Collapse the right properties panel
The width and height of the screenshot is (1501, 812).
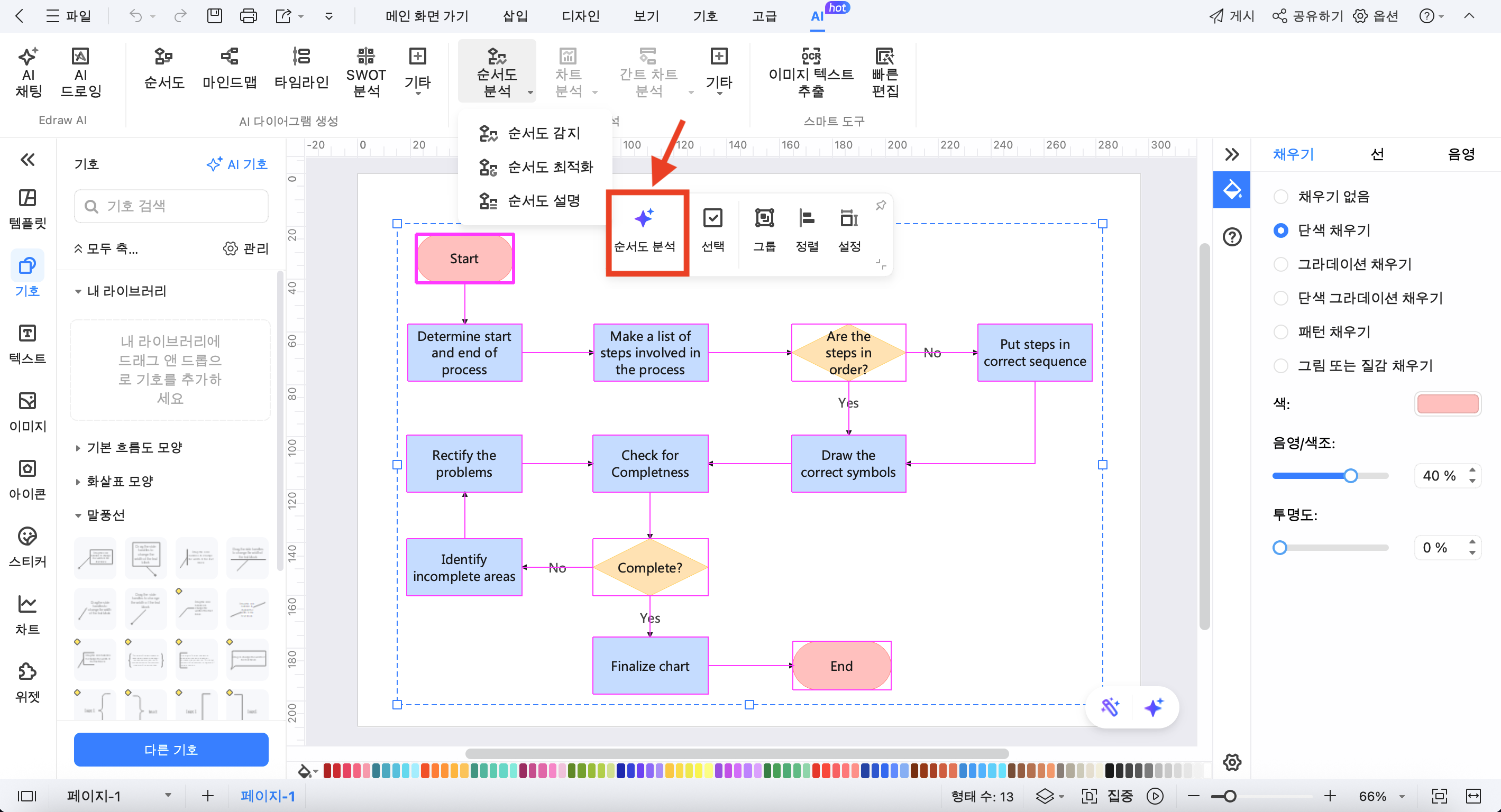(1231, 154)
